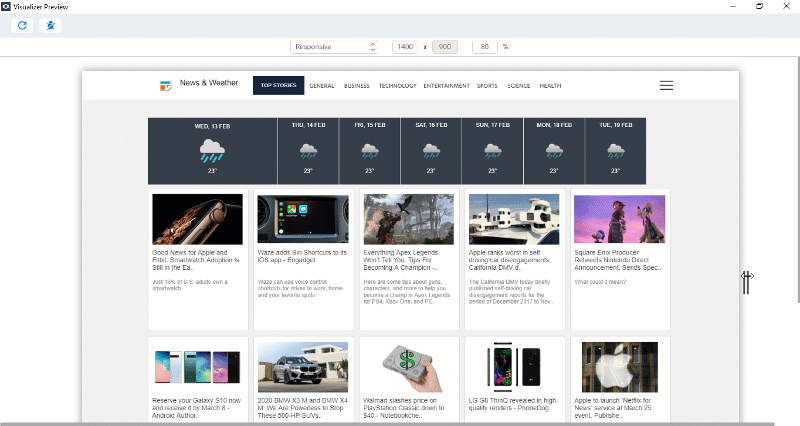Open the Apple logo store thumbnail
This screenshot has height=426, width=800.
[x=619, y=367]
